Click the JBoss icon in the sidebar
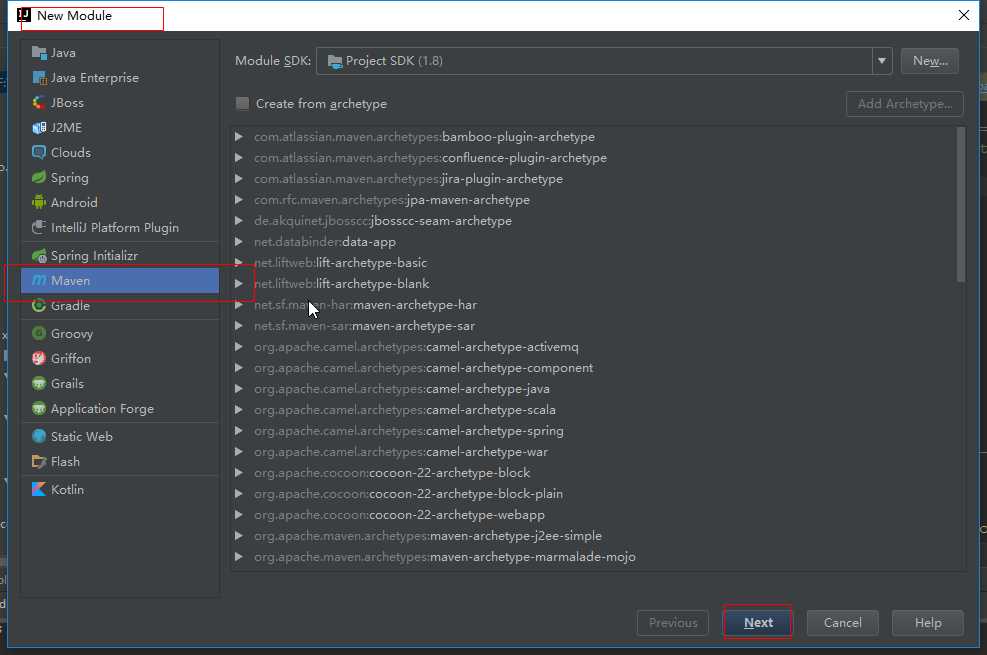This screenshot has height=655, width=987. coord(39,103)
